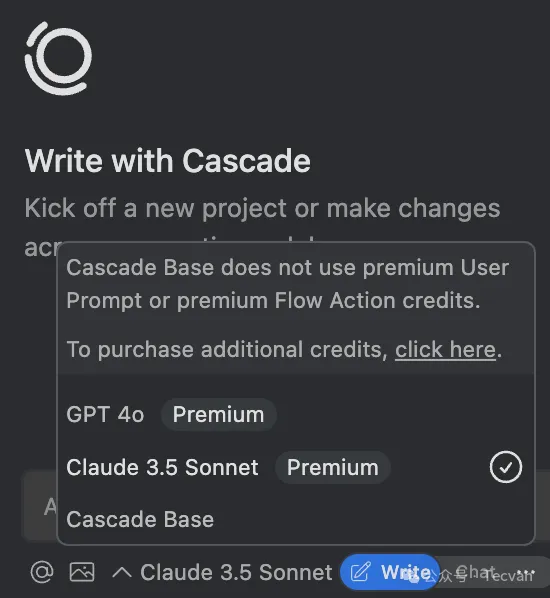Select Claude 3.5 Sonnet in the model list

click(296, 467)
